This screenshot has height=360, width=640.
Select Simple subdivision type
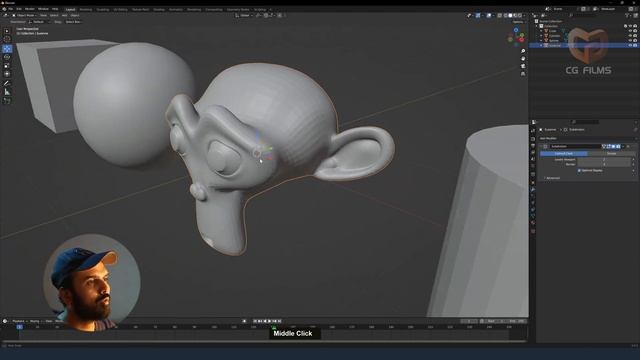point(611,153)
